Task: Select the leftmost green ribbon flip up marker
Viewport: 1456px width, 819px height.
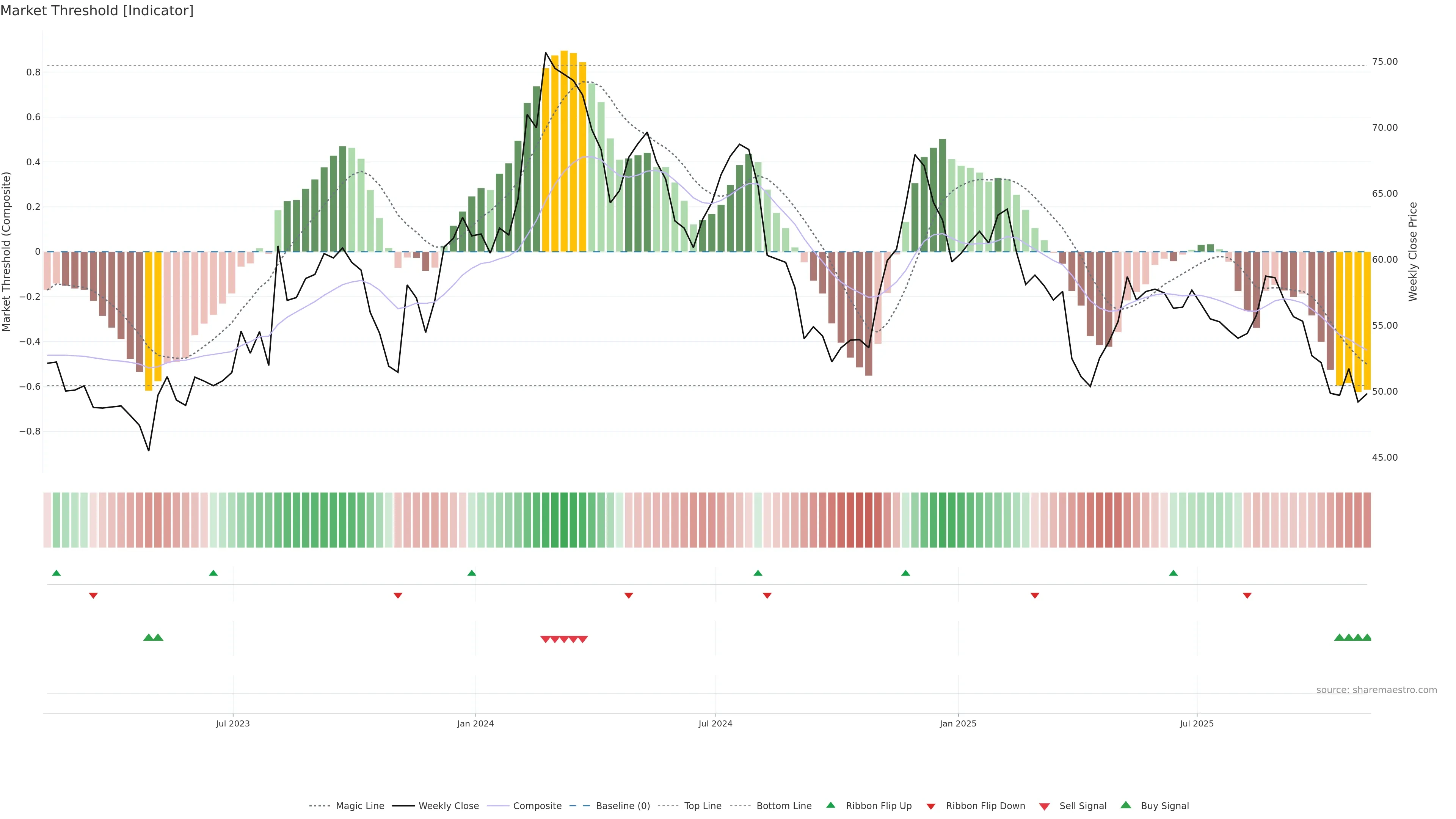Action: (x=56, y=573)
